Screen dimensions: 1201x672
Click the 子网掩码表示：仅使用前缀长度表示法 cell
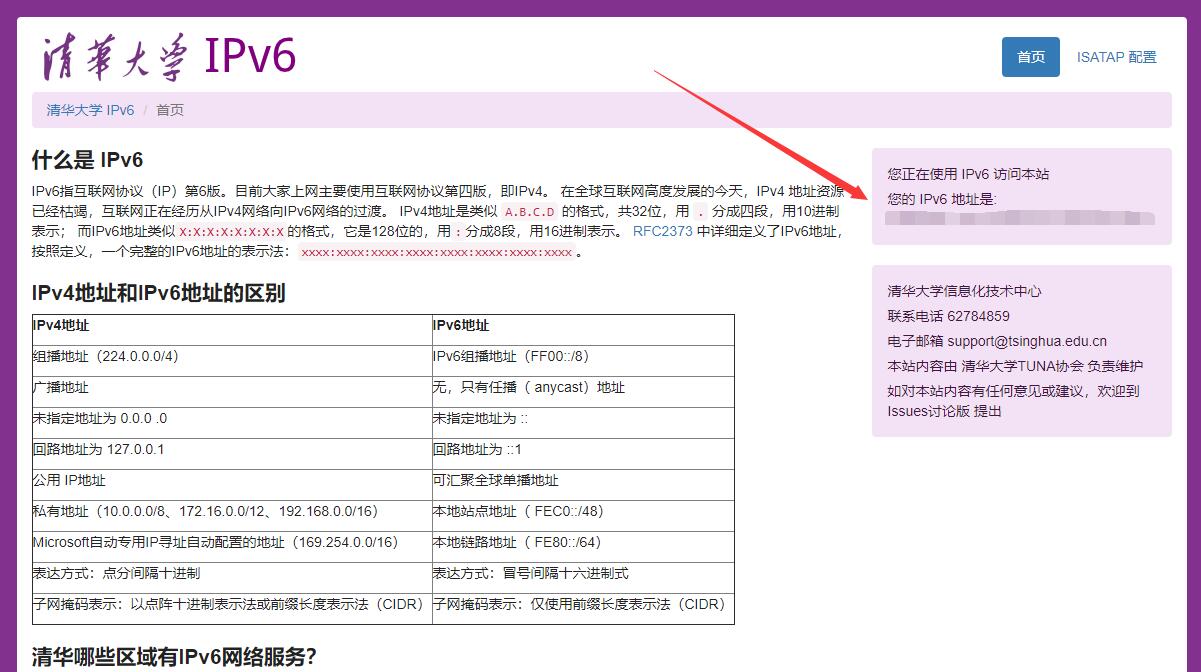click(583, 608)
